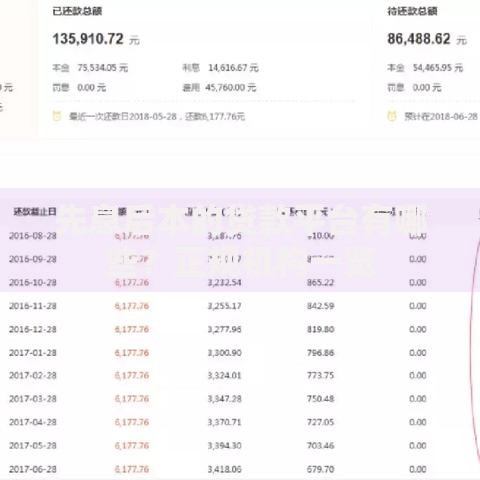Image resolution: width=480 pixels, height=480 pixels.
Task: Select the date cell 2016-10-28
Action: 33,282
